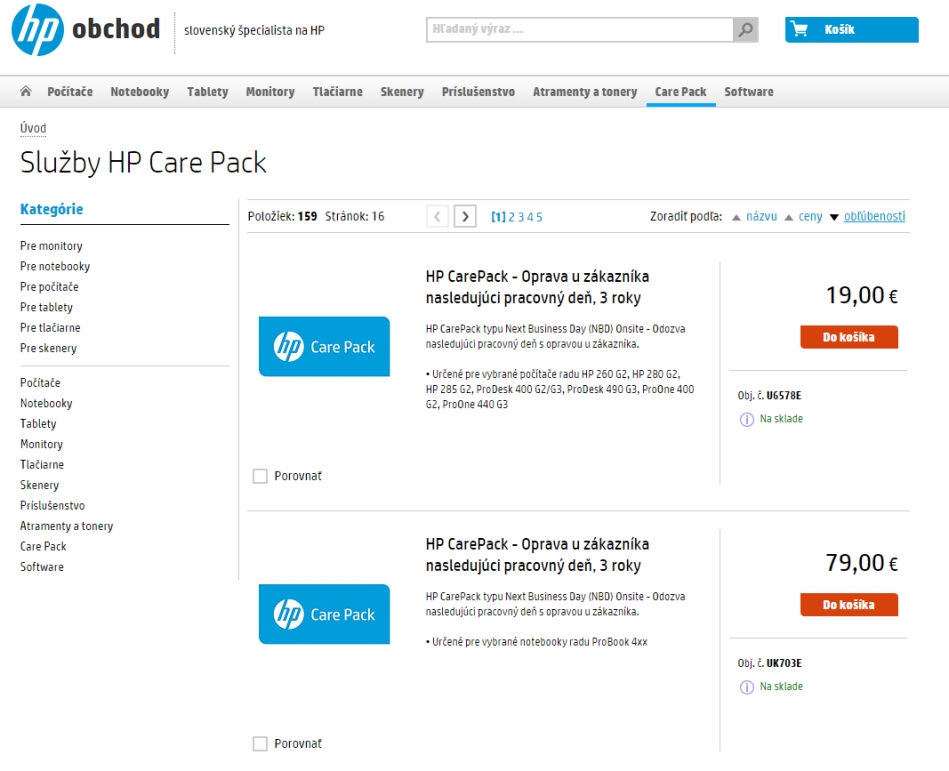Add the 19,00 € Care Pack to the cart

pos(849,337)
